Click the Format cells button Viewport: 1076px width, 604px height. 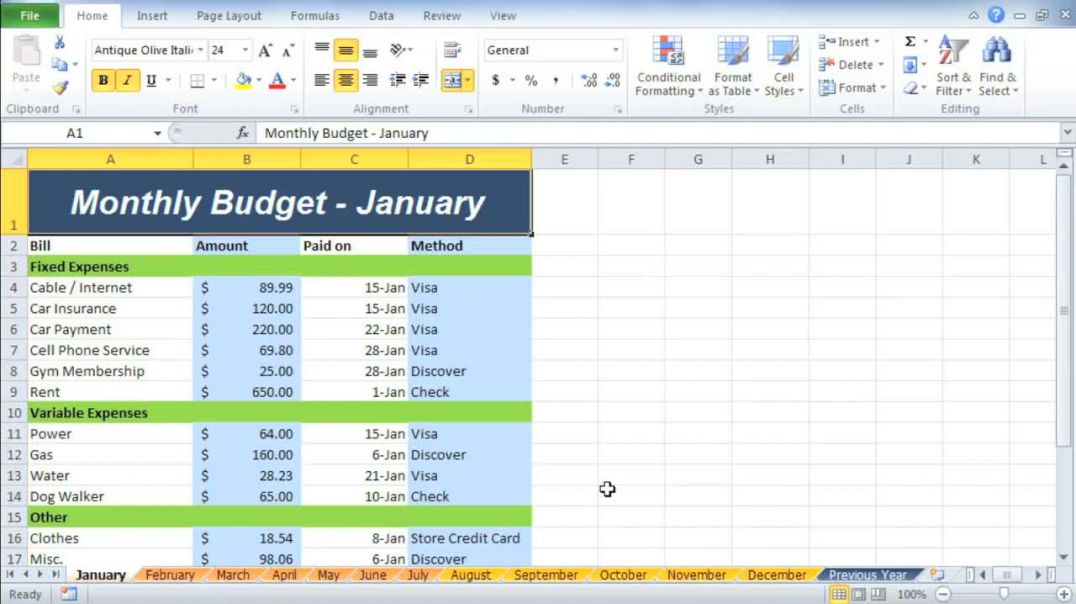pos(852,88)
